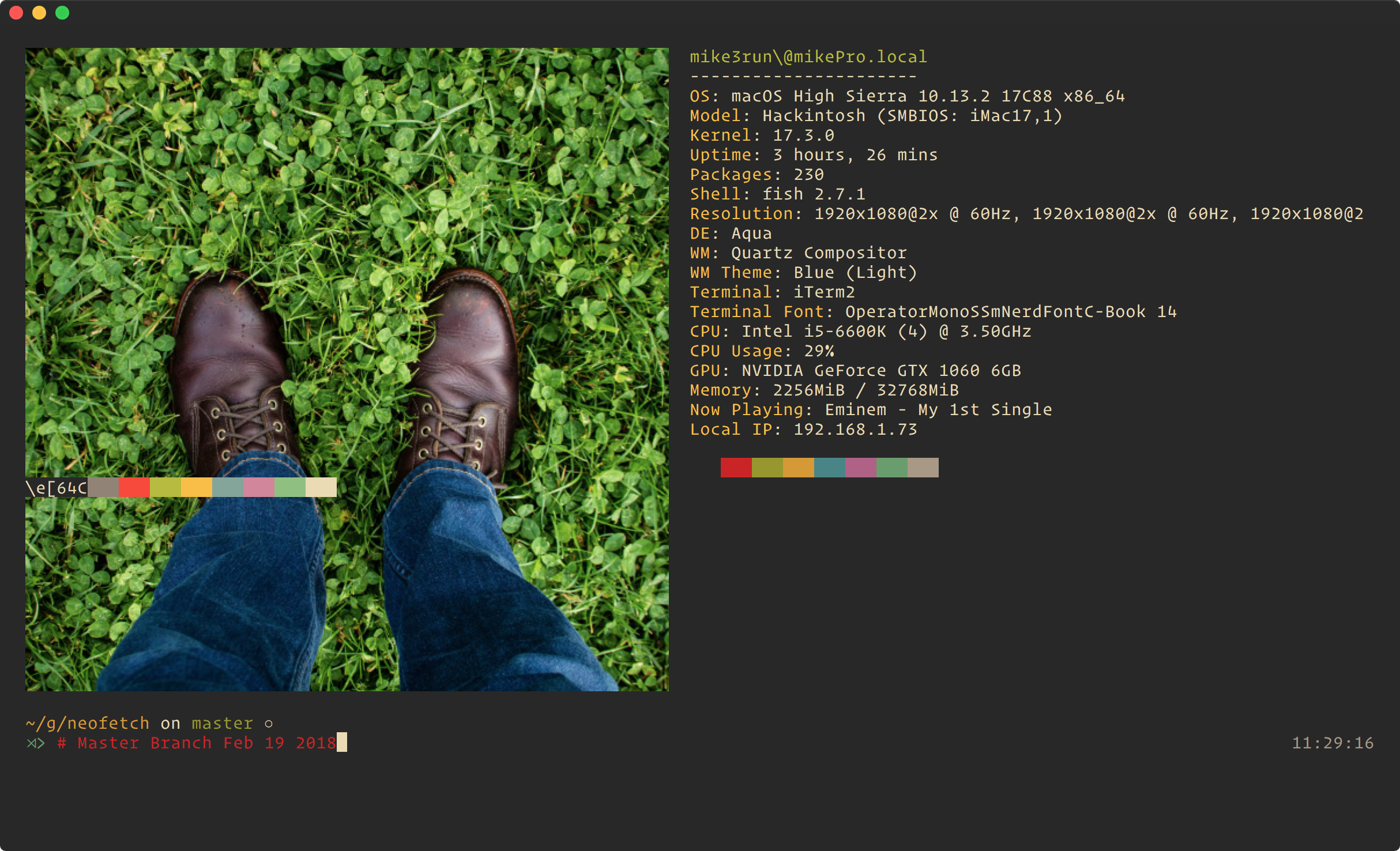The width and height of the screenshot is (1400, 851).
Task: Click the red swatch in right palette
Action: [736, 468]
